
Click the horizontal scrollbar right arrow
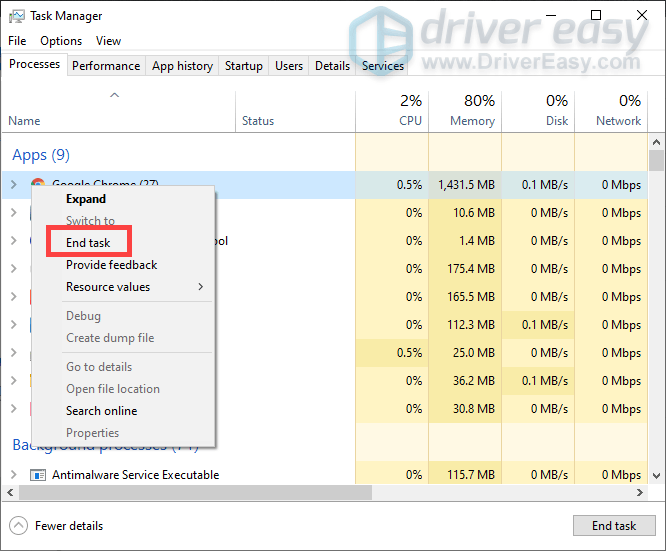point(640,492)
